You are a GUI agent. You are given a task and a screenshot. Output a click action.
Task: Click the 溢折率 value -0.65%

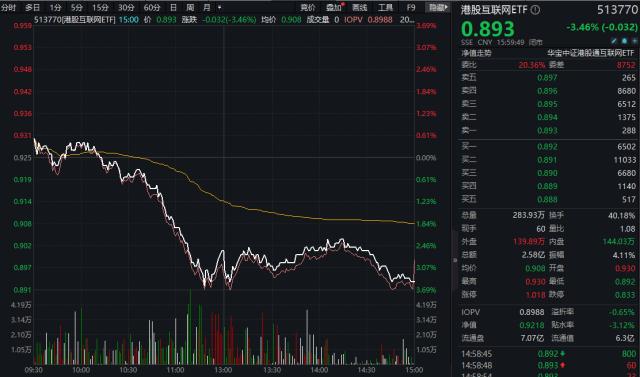tap(622, 312)
